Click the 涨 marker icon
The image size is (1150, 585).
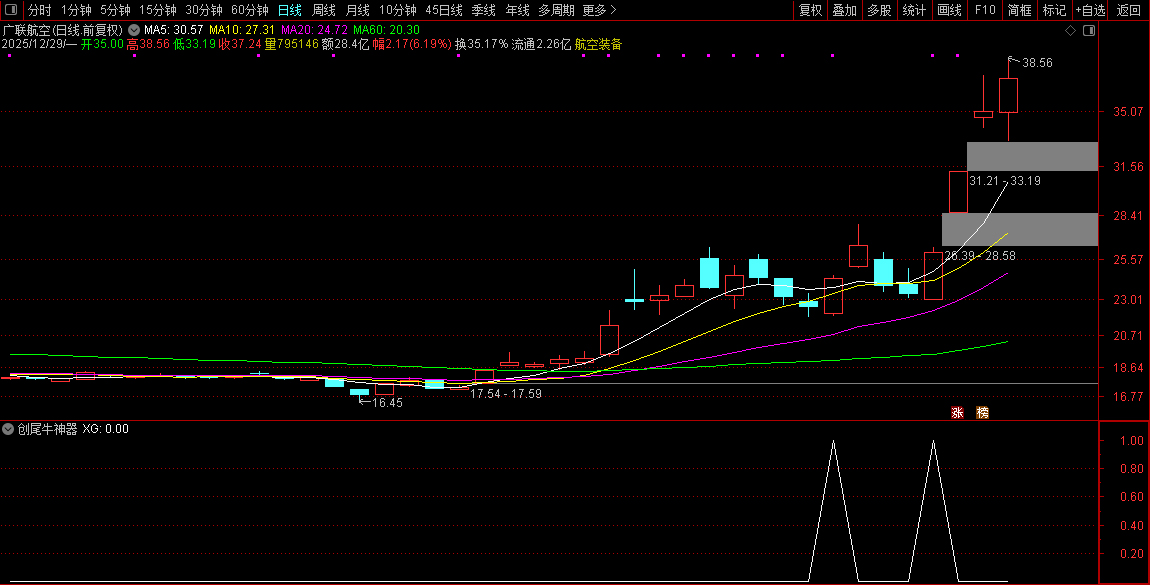coord(957,412)
